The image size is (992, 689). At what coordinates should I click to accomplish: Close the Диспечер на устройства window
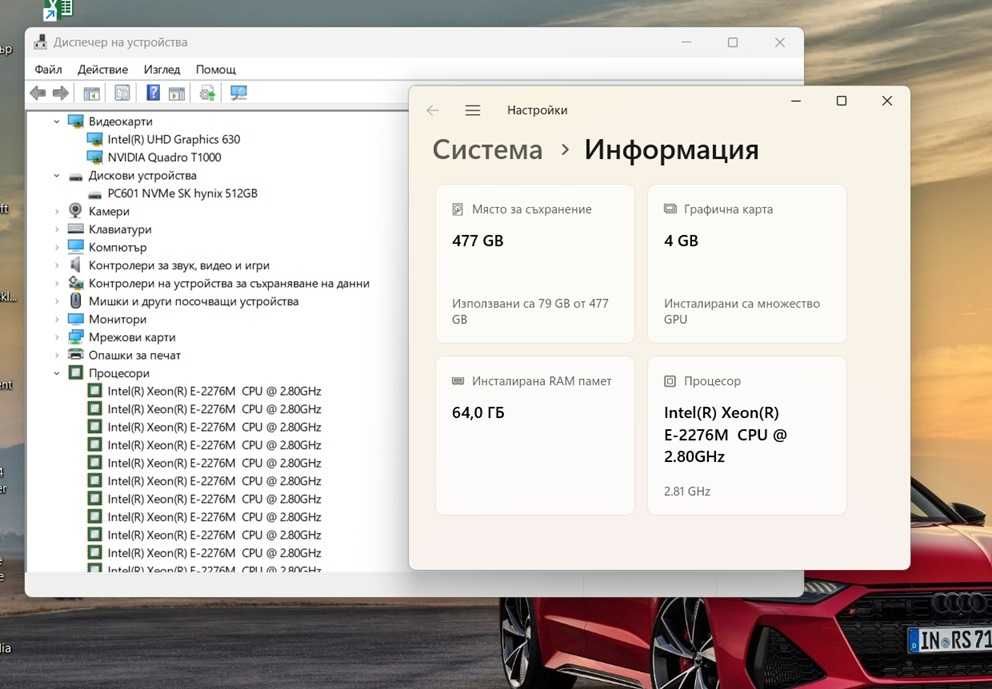point(779,42)
